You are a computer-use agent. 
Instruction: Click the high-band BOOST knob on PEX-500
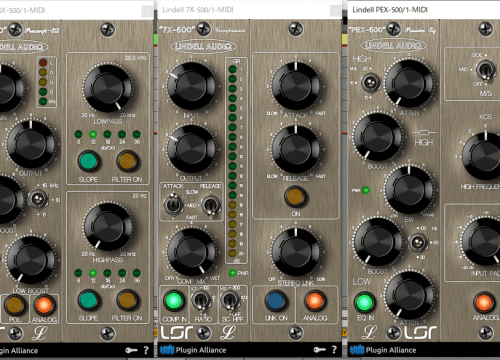tap(378, 137)
